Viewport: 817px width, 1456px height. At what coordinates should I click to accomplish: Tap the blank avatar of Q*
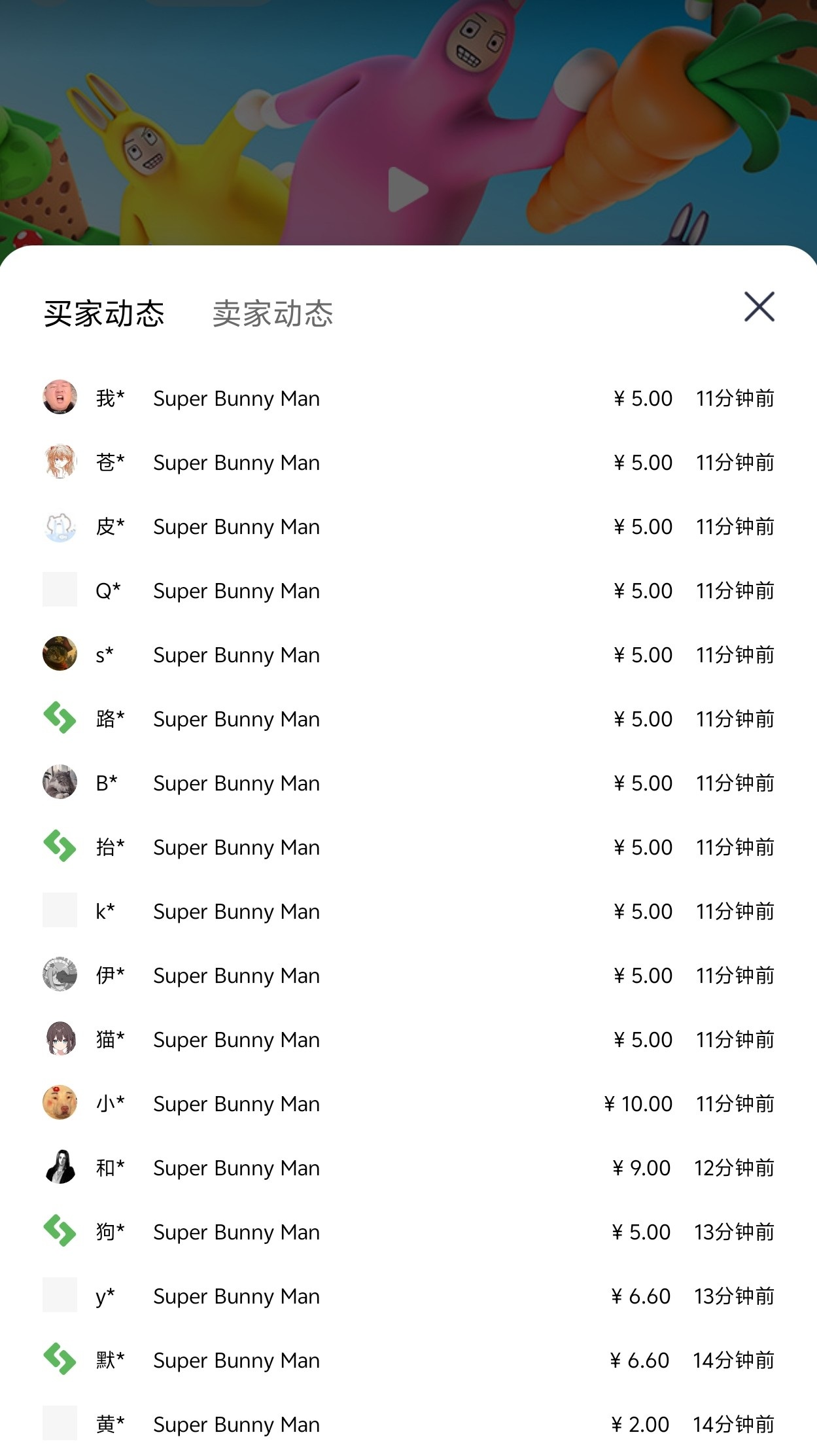60,590
